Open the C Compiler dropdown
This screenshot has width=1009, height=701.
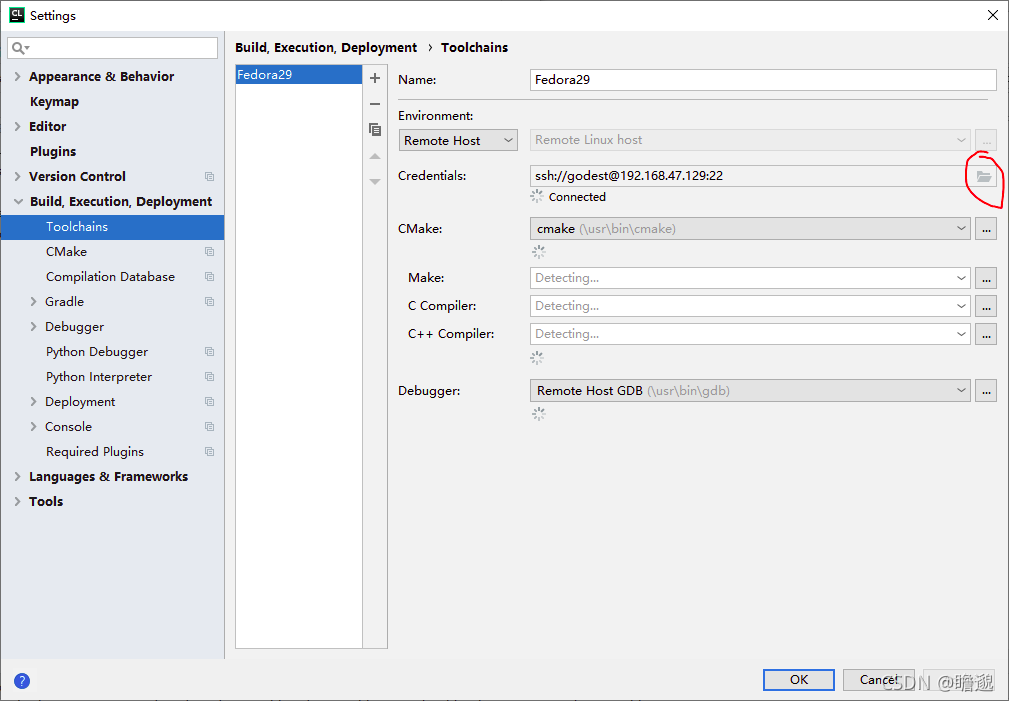point(750,306)
